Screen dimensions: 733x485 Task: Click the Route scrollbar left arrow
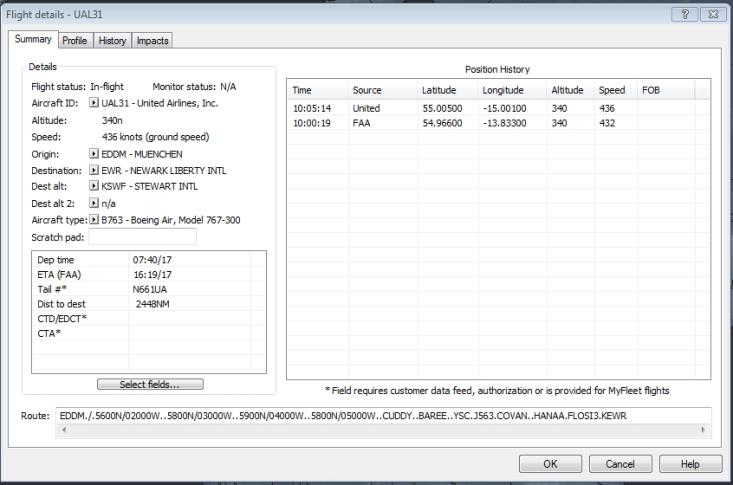coord(64,430)
